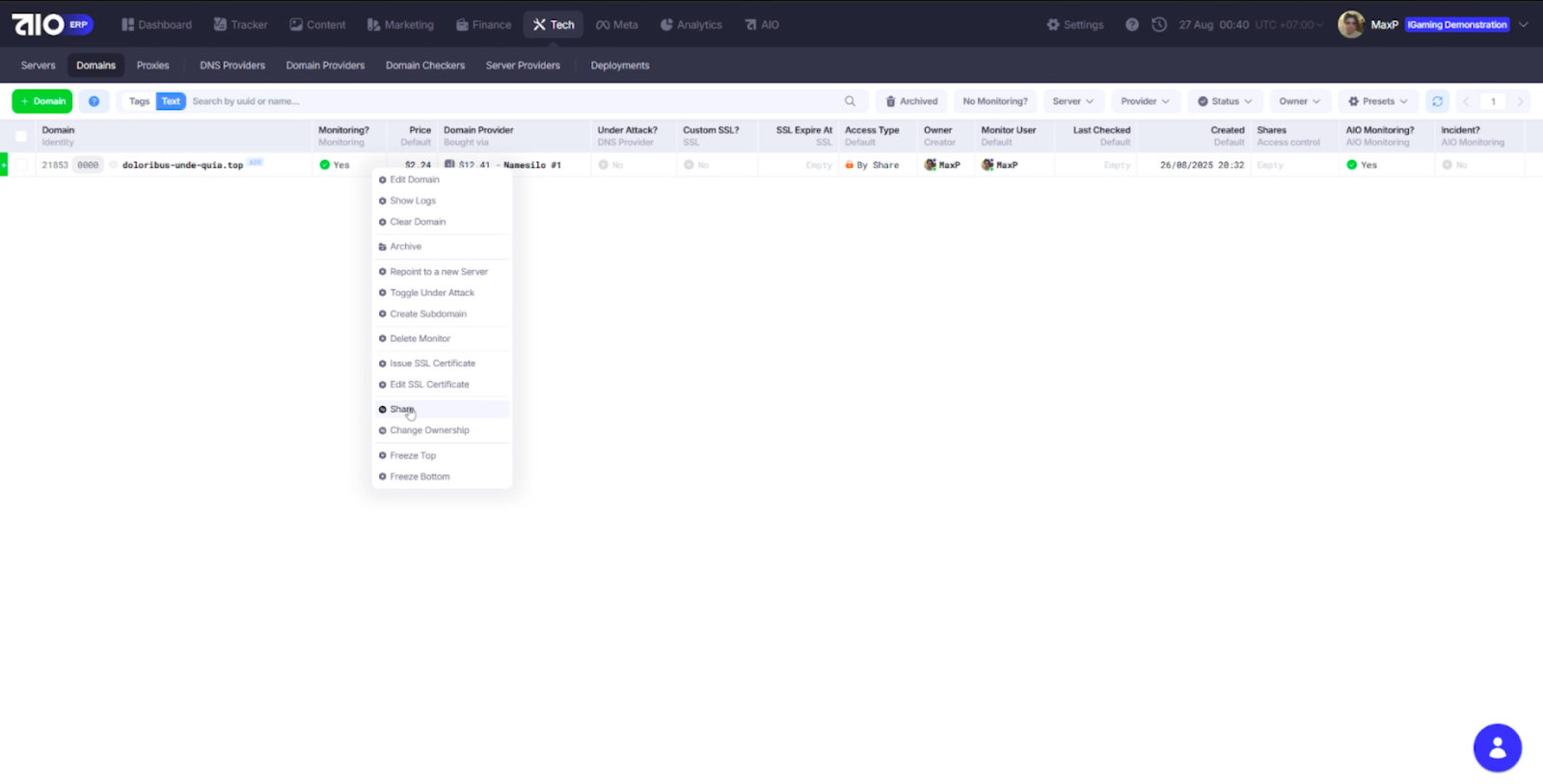The image size is (1543, 784).
Task: Select Edit SSL Certificate menu entry
Action: point(442,385)
